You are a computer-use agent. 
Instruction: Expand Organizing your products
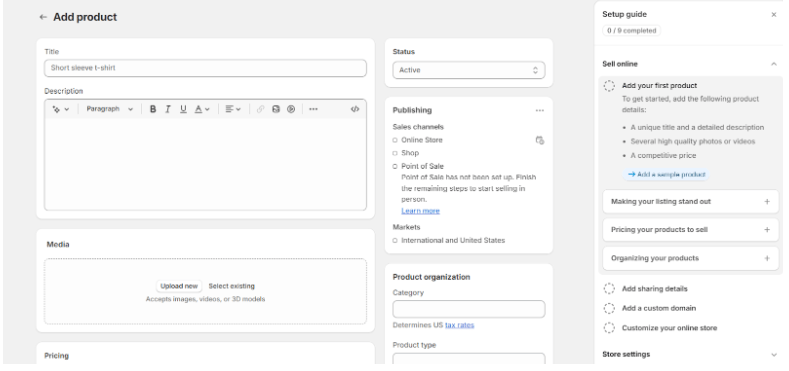pyautogui.click(x=690, y=258)
